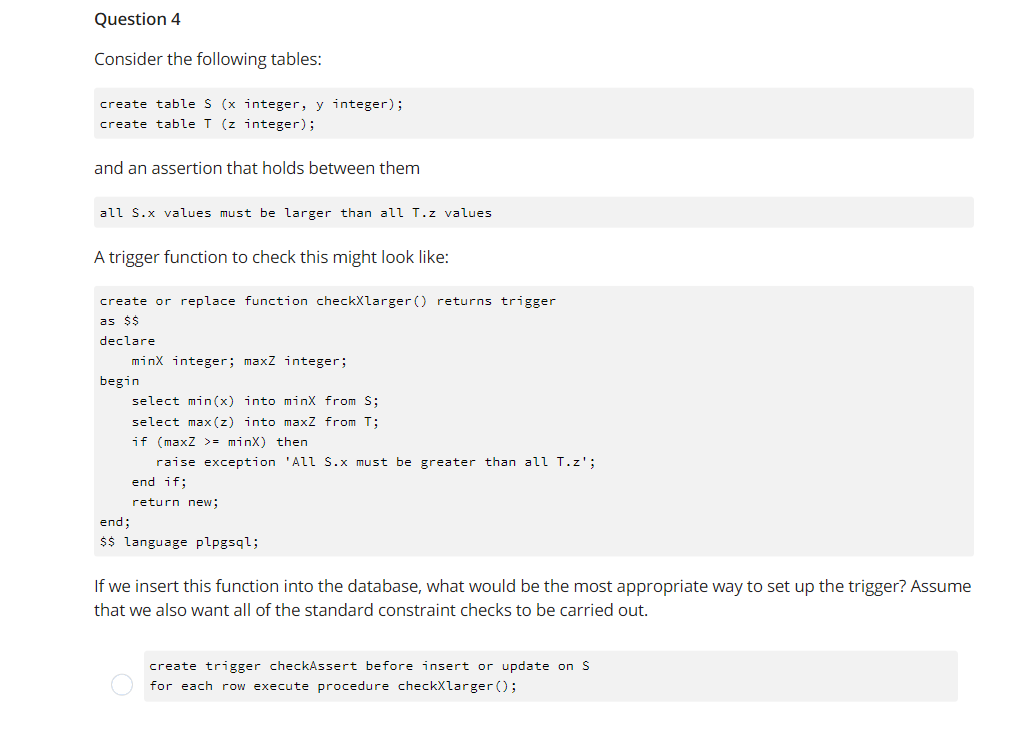
Task: Click the '$$ language plpgsql;' line
Action: point(179,542)
